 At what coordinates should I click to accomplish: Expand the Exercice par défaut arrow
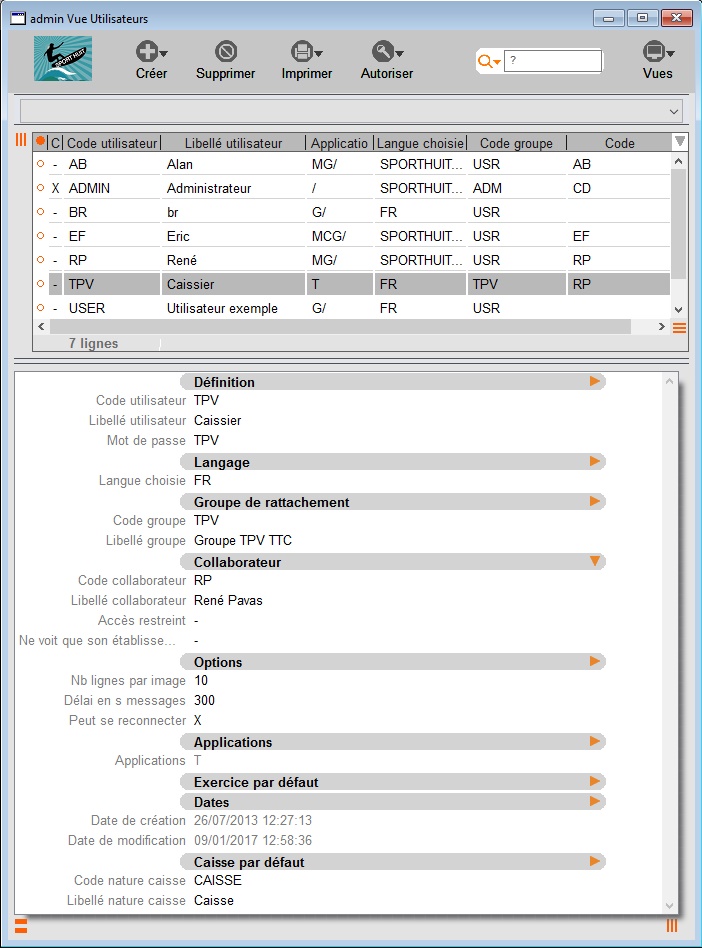click(x=594, y=781)
